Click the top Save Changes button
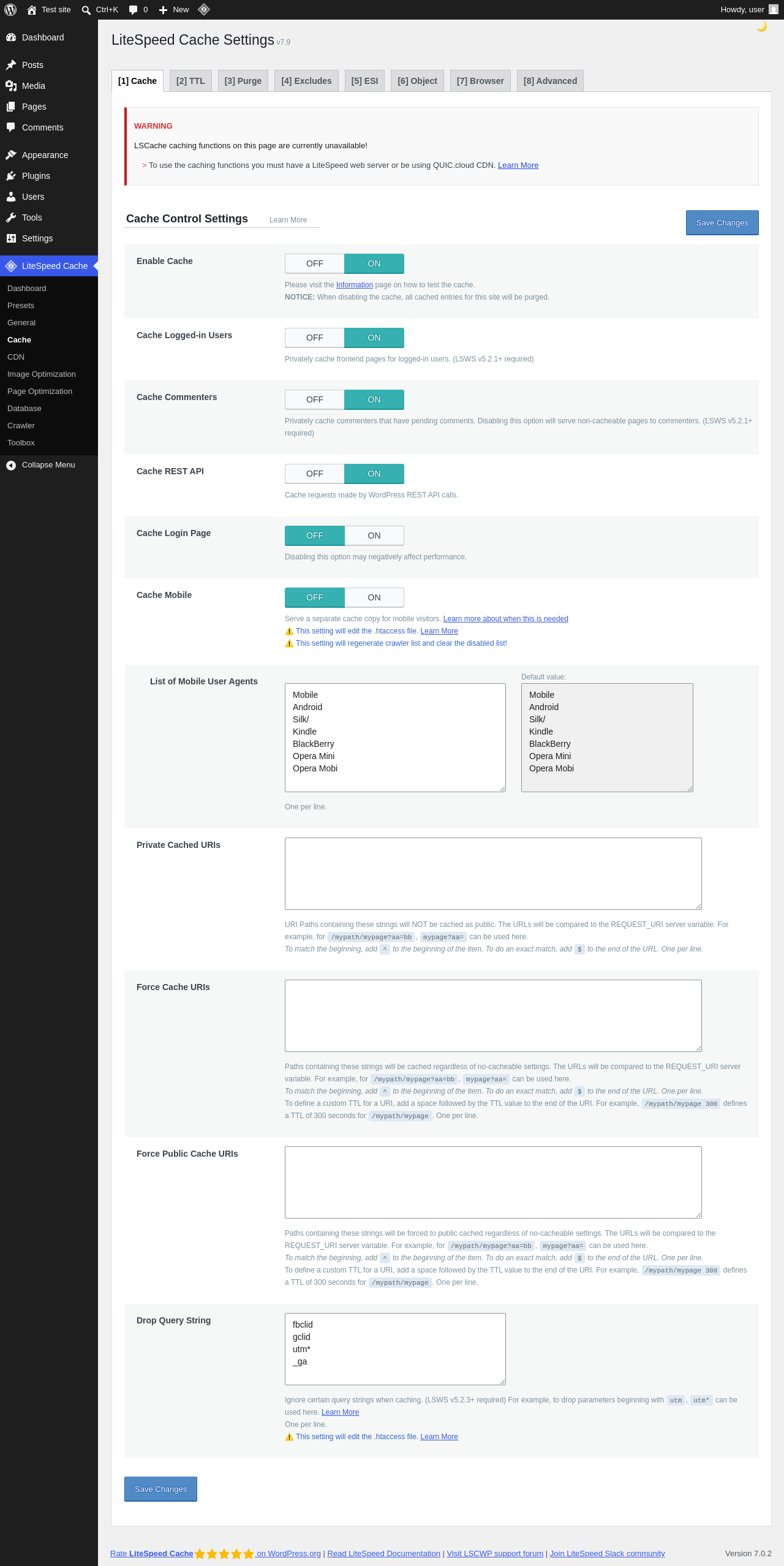Image resolution: width=784 pixels, height=1566 pixels. (x=722, y=223)
